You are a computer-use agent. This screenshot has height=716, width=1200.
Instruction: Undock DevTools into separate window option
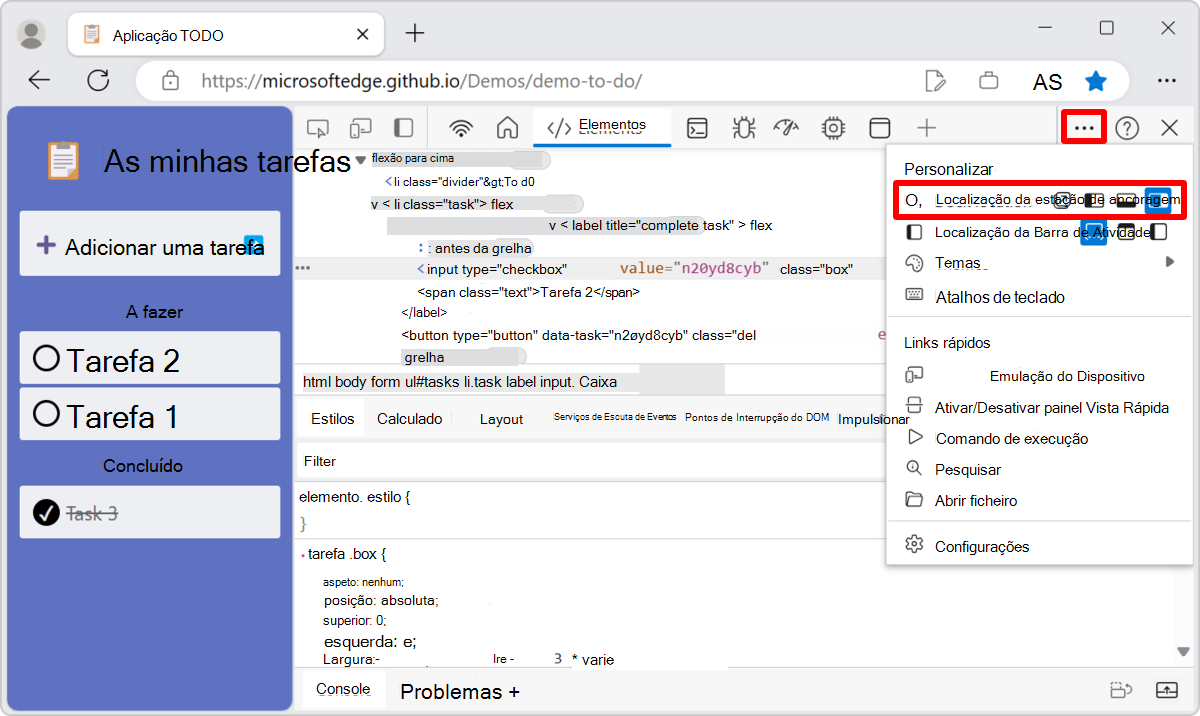[1064, 200]
